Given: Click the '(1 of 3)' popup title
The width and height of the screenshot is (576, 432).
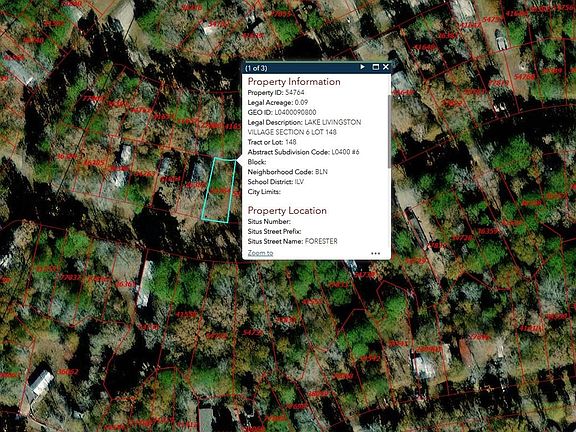Looking at the screenshot, I should pos(256,68).
